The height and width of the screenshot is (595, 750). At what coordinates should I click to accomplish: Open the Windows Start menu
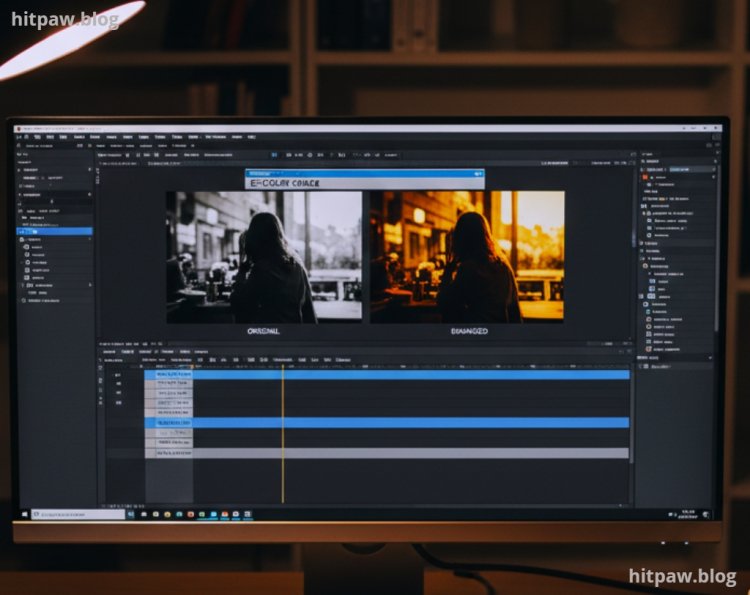[x=26, y=514]
